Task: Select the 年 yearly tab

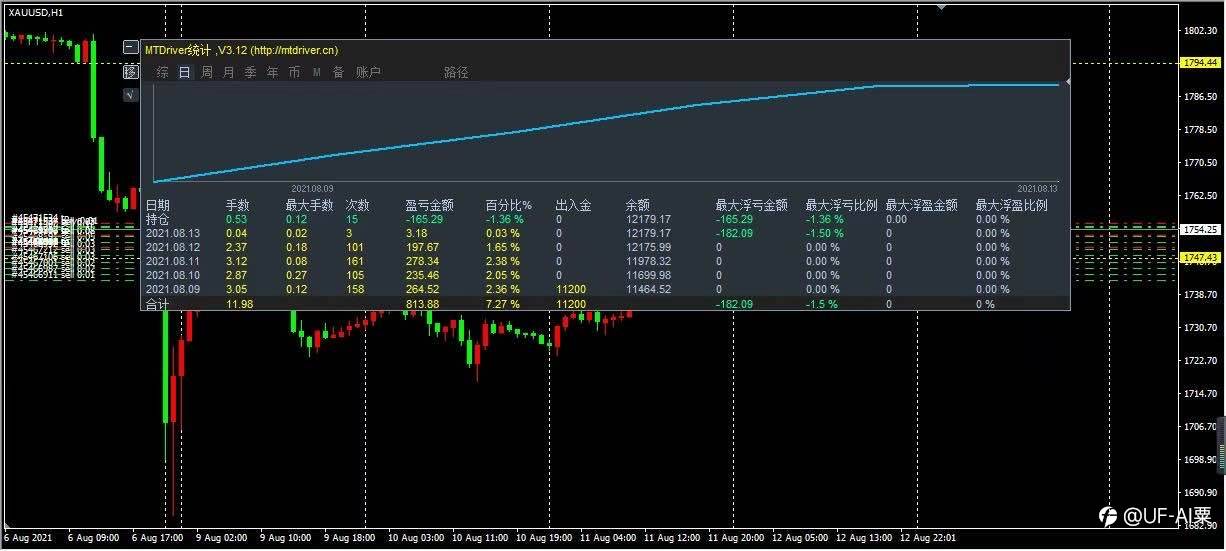Action: click(x=272, y=72)
